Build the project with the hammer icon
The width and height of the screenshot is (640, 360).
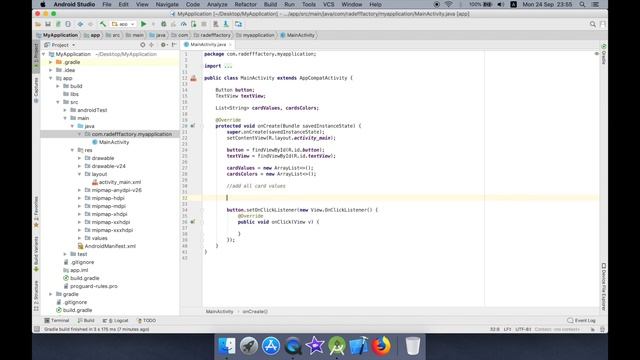click(103, 24)
